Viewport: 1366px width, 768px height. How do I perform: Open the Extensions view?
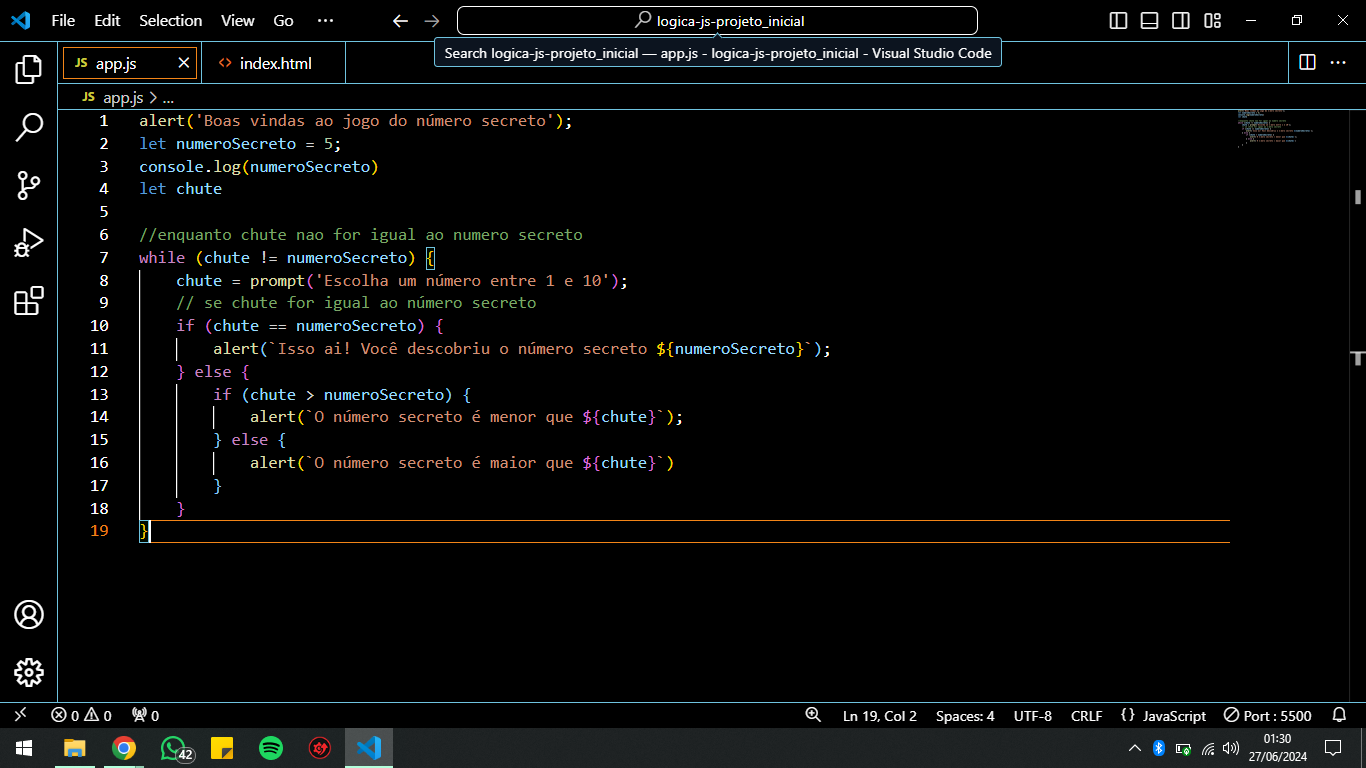[28, 301]
